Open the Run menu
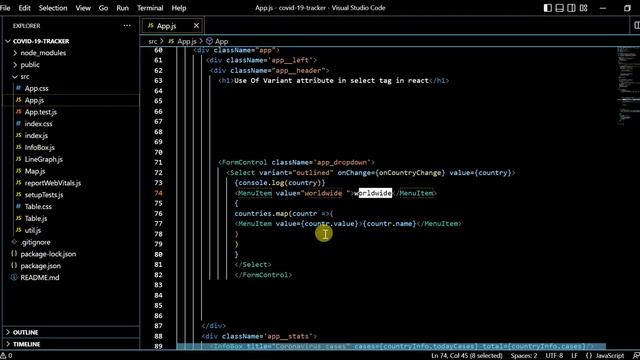The height and width of the screenshot is (360, 640). pyautogui.click(x=122, y=8)
